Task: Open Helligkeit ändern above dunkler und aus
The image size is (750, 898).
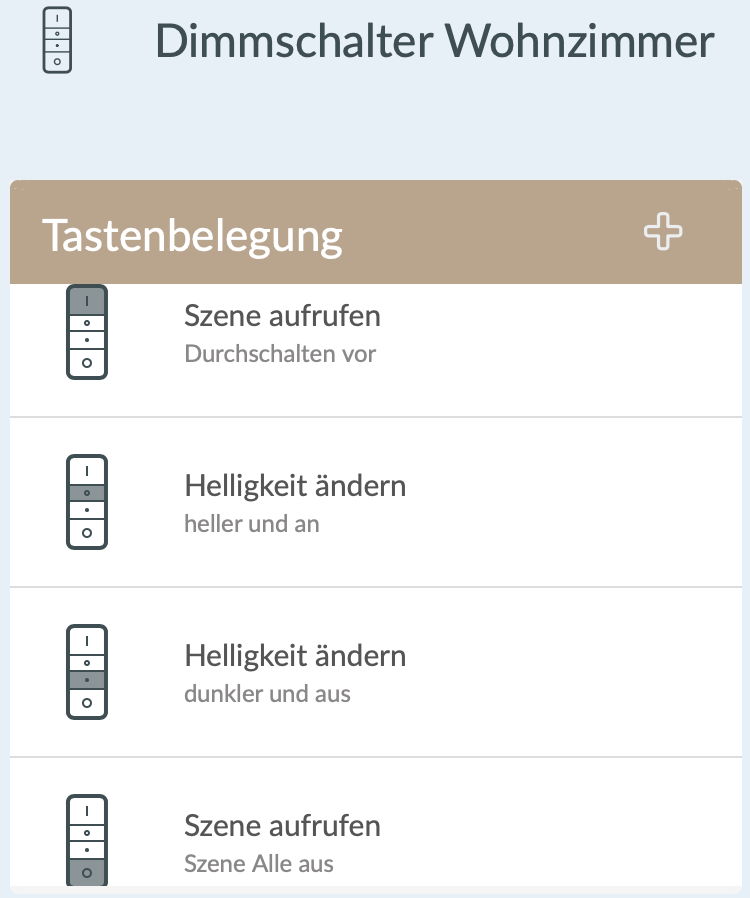Action: coord(295,657)
